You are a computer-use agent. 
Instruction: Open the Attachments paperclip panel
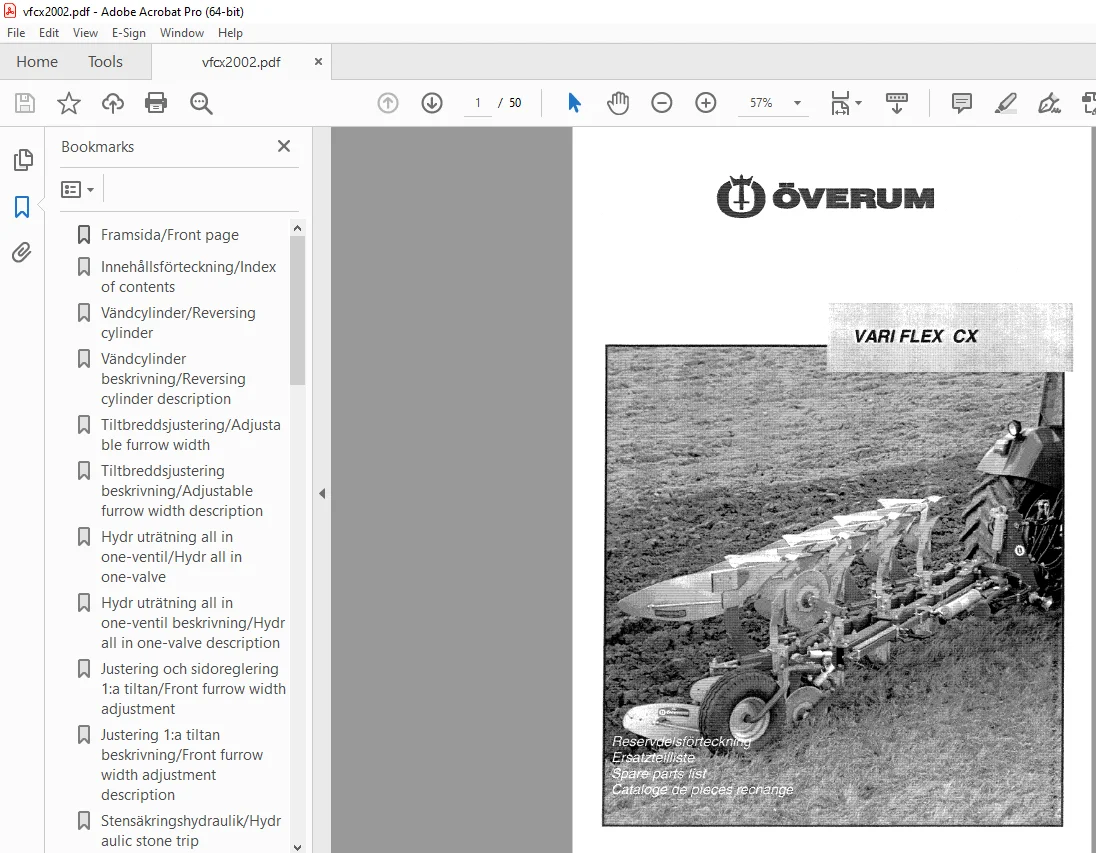[x=22, y=252]
